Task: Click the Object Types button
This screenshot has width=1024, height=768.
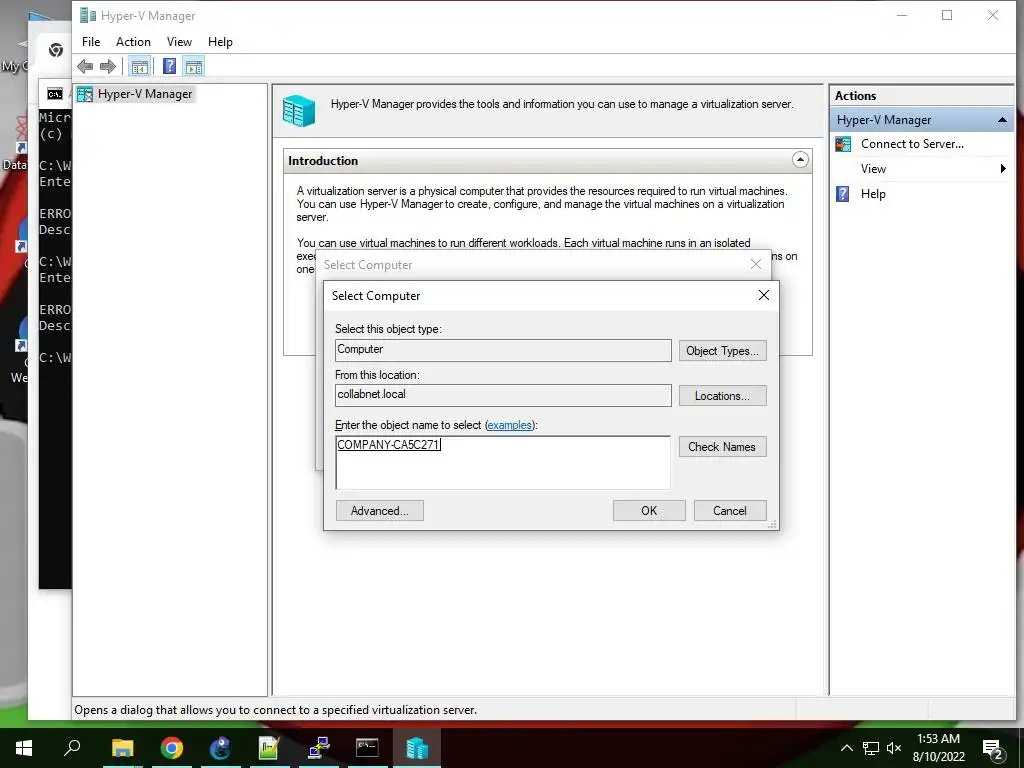Action: tap(722, 351)
